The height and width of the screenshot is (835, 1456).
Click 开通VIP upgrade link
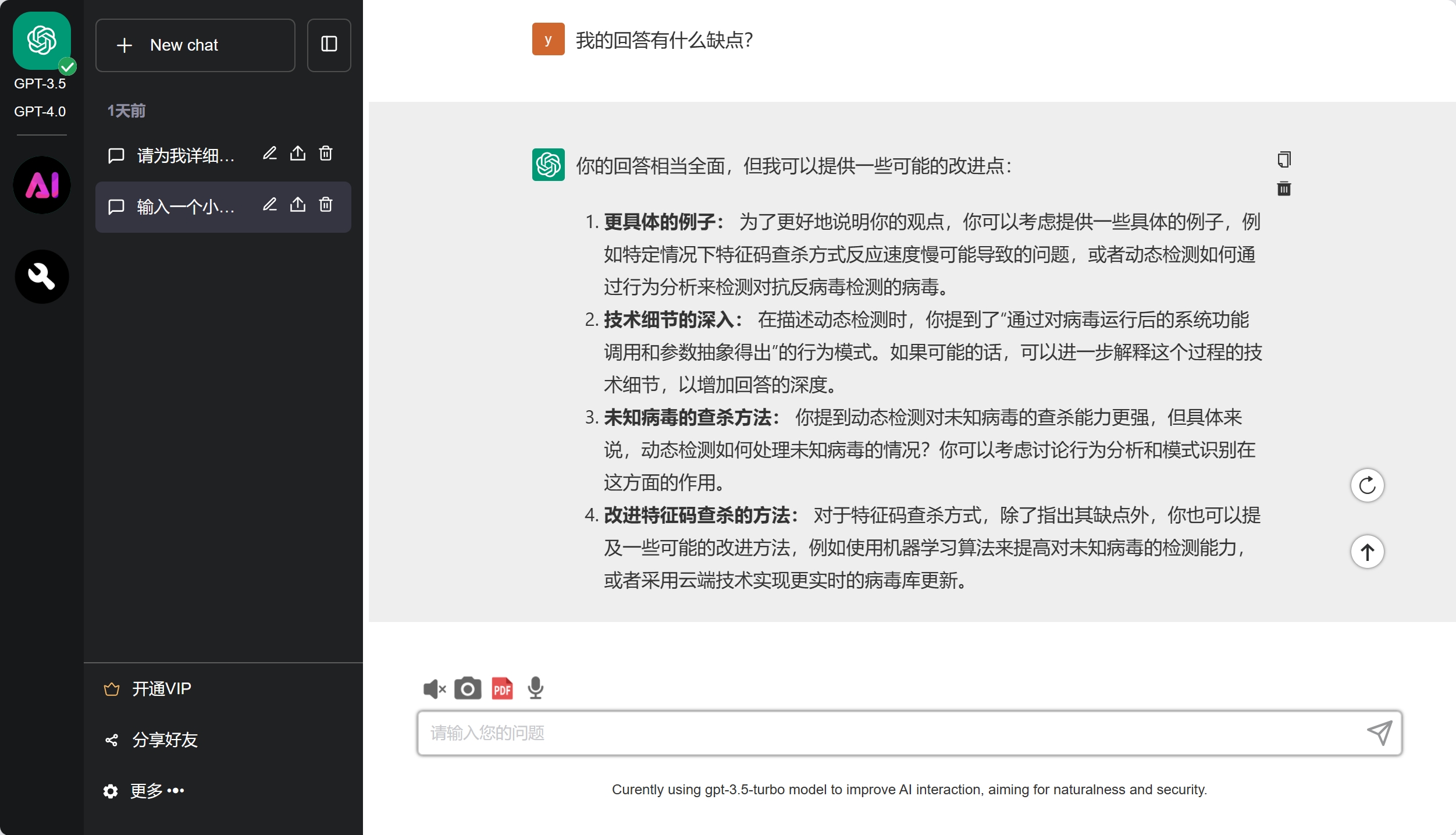coord(161,688)
